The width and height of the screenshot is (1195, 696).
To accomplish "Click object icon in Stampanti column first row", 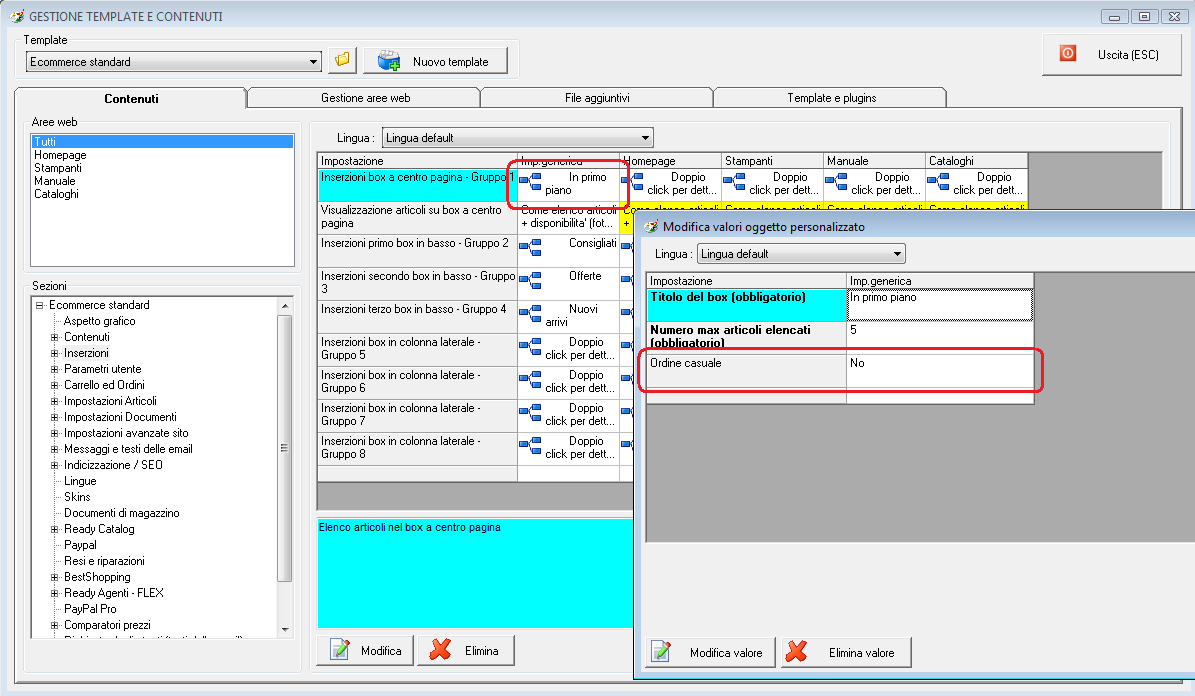I will (735, 181).
